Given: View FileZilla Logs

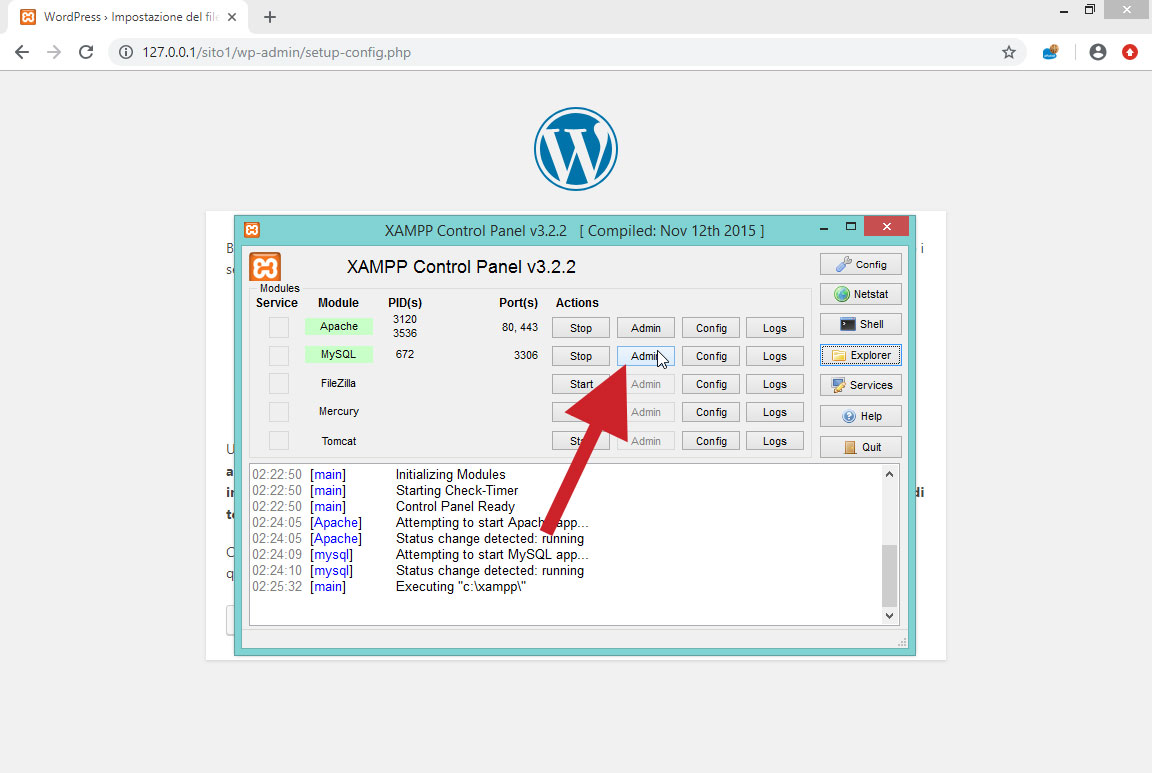Looking at the screenshot, I should coord(774,384).
